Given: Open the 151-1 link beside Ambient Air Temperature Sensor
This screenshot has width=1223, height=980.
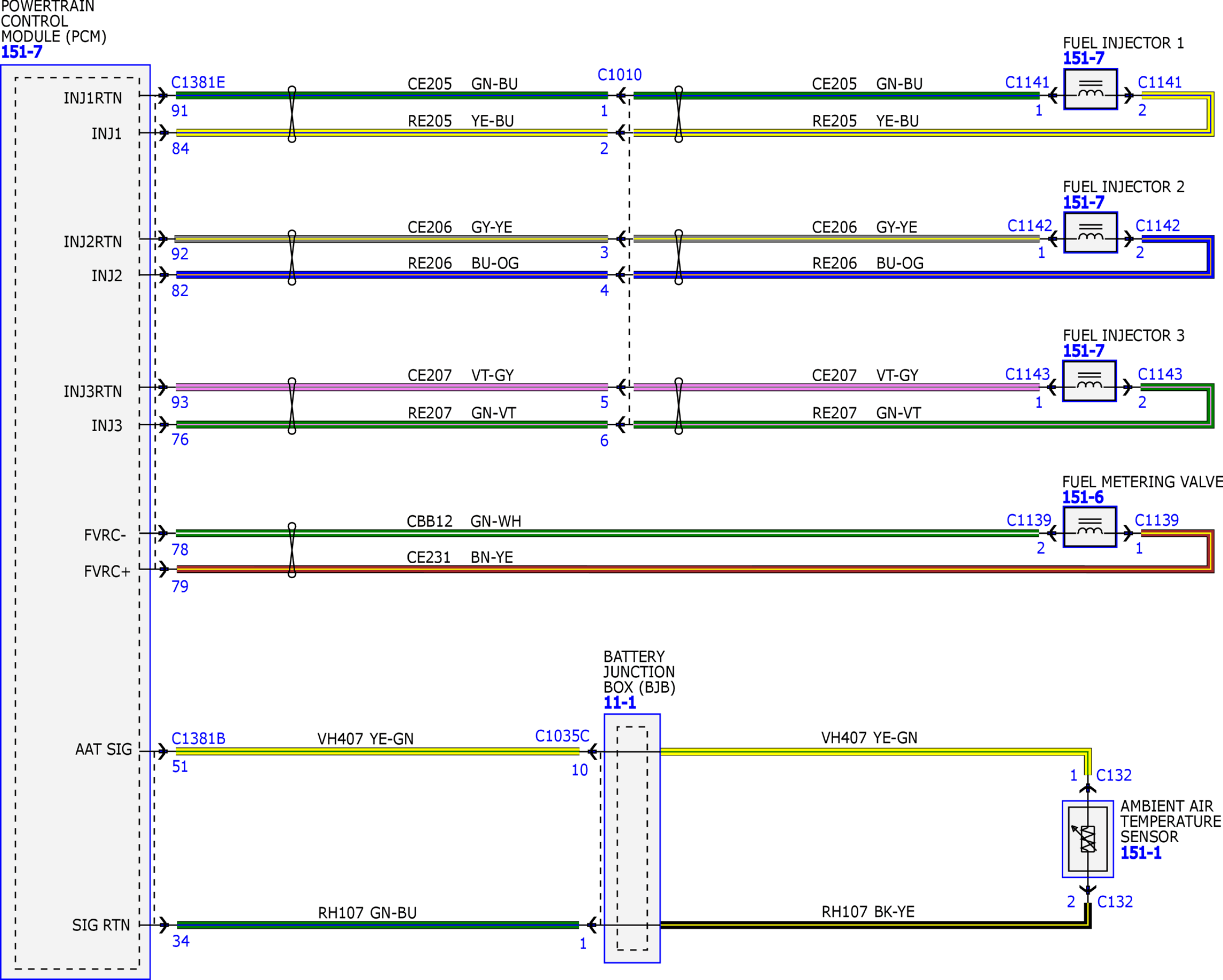Looking at the screenshot, I should (1141, 853).
